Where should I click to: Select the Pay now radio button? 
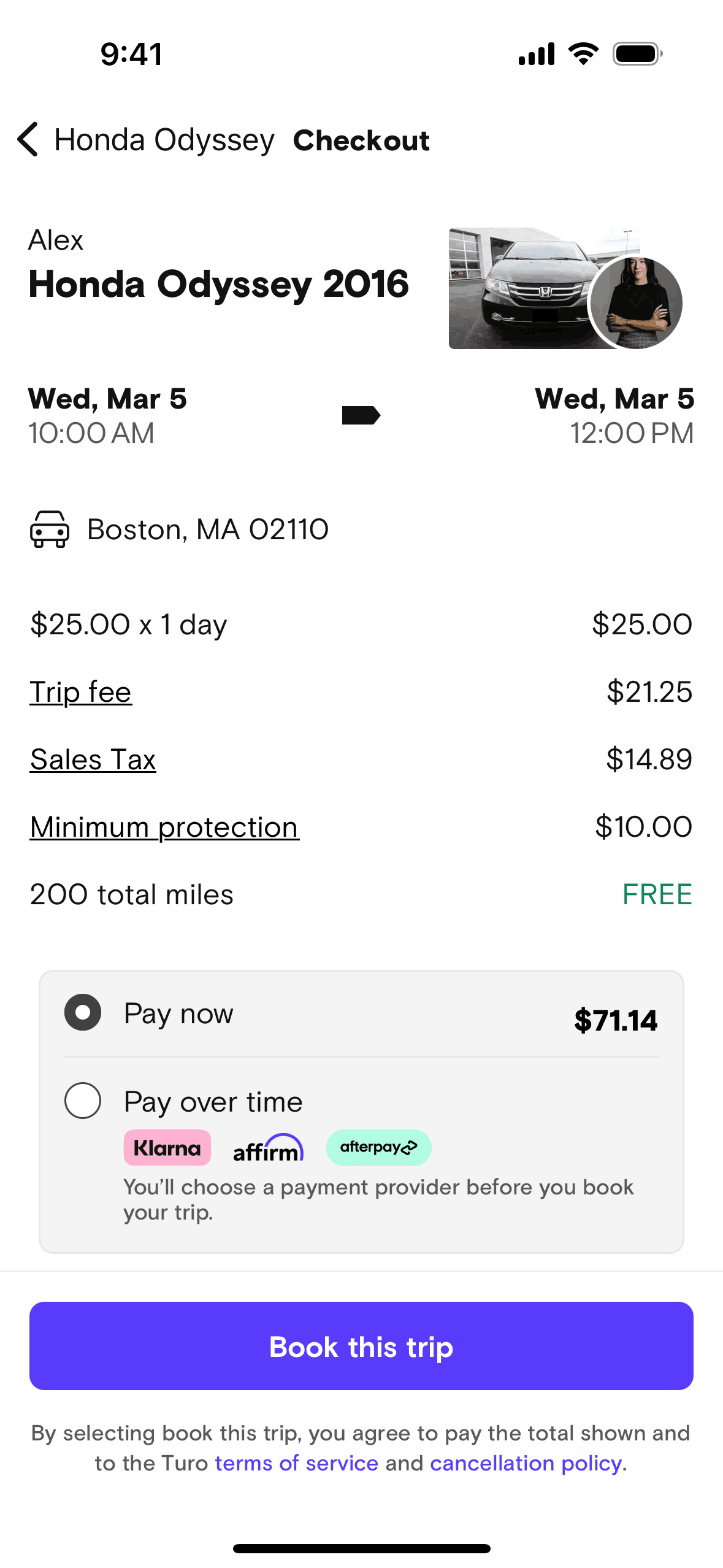(x=83, y=1012)
